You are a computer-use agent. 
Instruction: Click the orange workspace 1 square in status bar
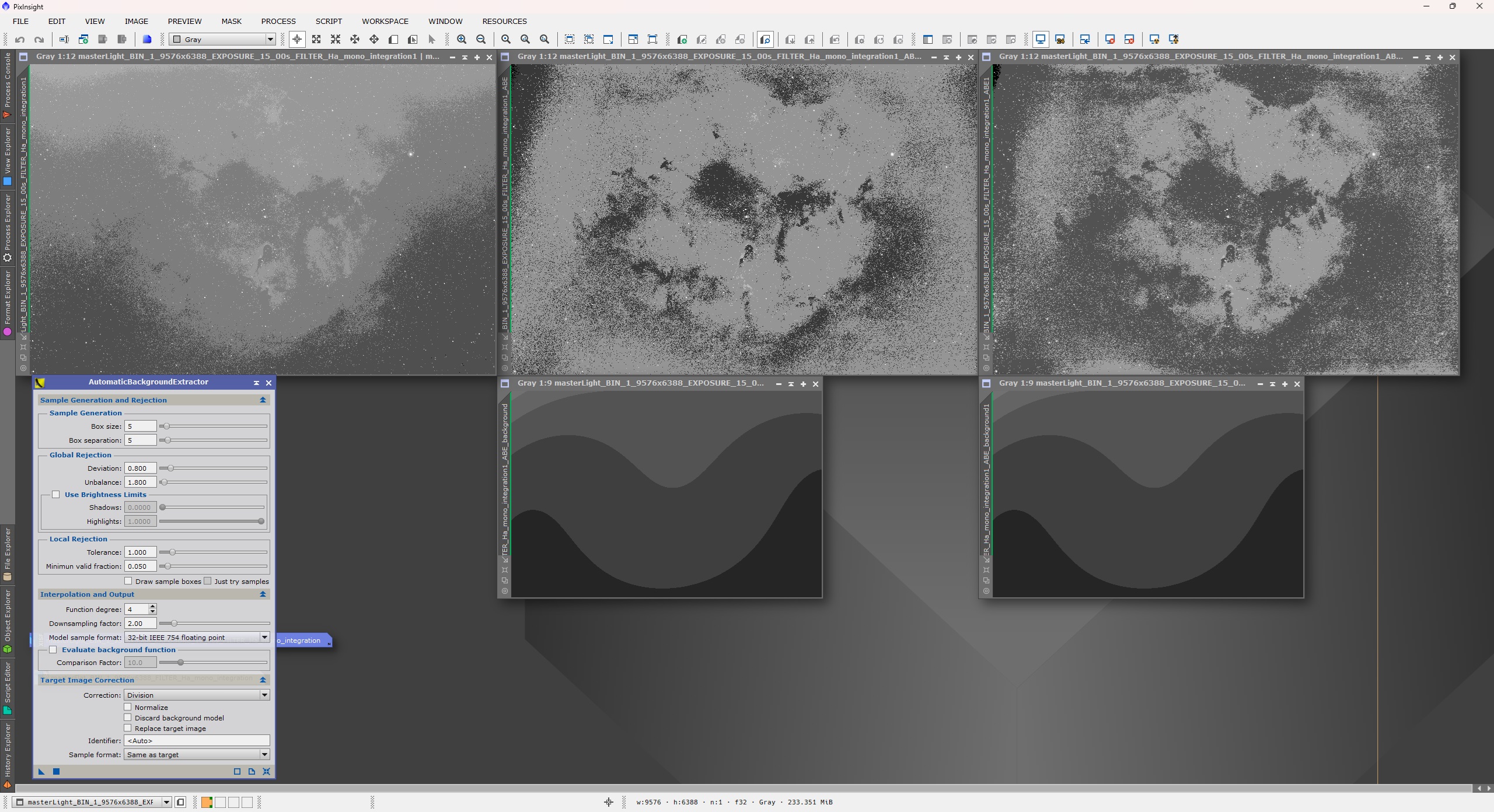(x=207, y=802)
